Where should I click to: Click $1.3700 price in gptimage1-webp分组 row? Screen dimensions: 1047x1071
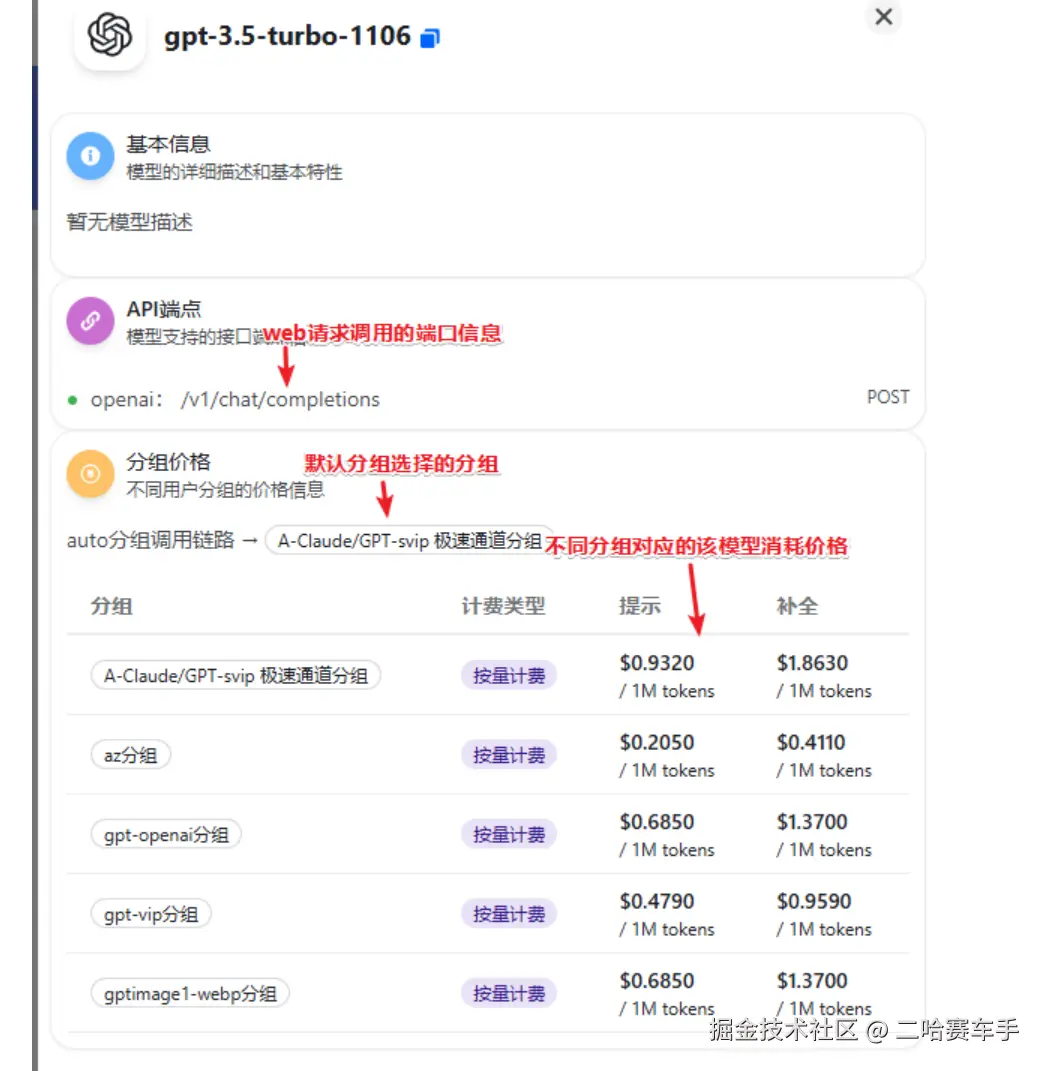point(811,981)
